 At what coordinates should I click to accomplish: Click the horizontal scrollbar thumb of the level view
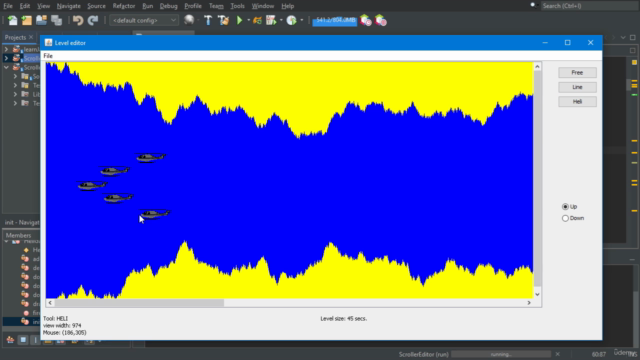click(x=139, y=303)
